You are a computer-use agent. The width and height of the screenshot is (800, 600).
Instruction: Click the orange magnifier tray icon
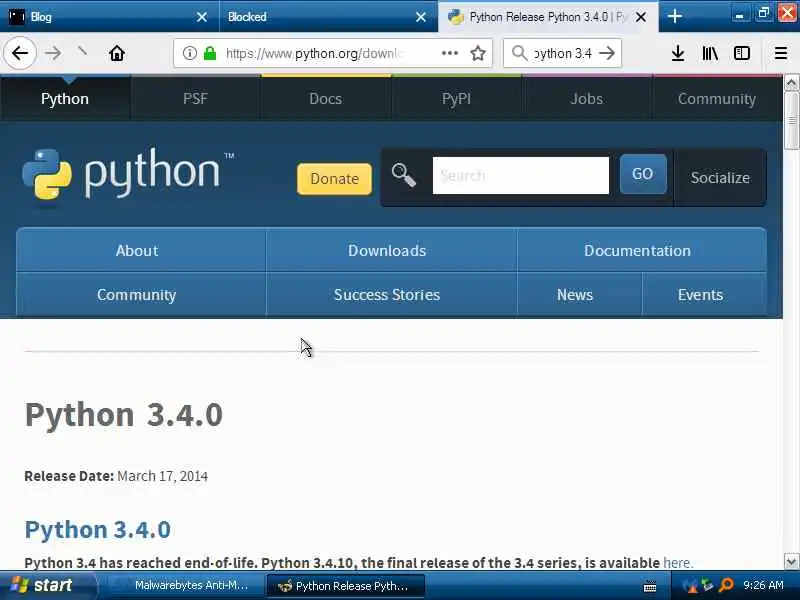tap(726, 585)
